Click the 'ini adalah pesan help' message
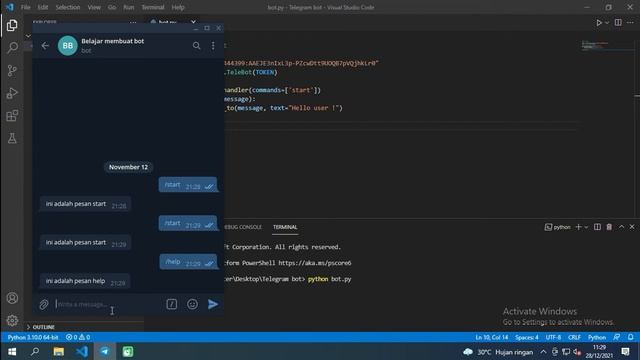Screen dimensions: 640x360 click(x=85, y=281)
